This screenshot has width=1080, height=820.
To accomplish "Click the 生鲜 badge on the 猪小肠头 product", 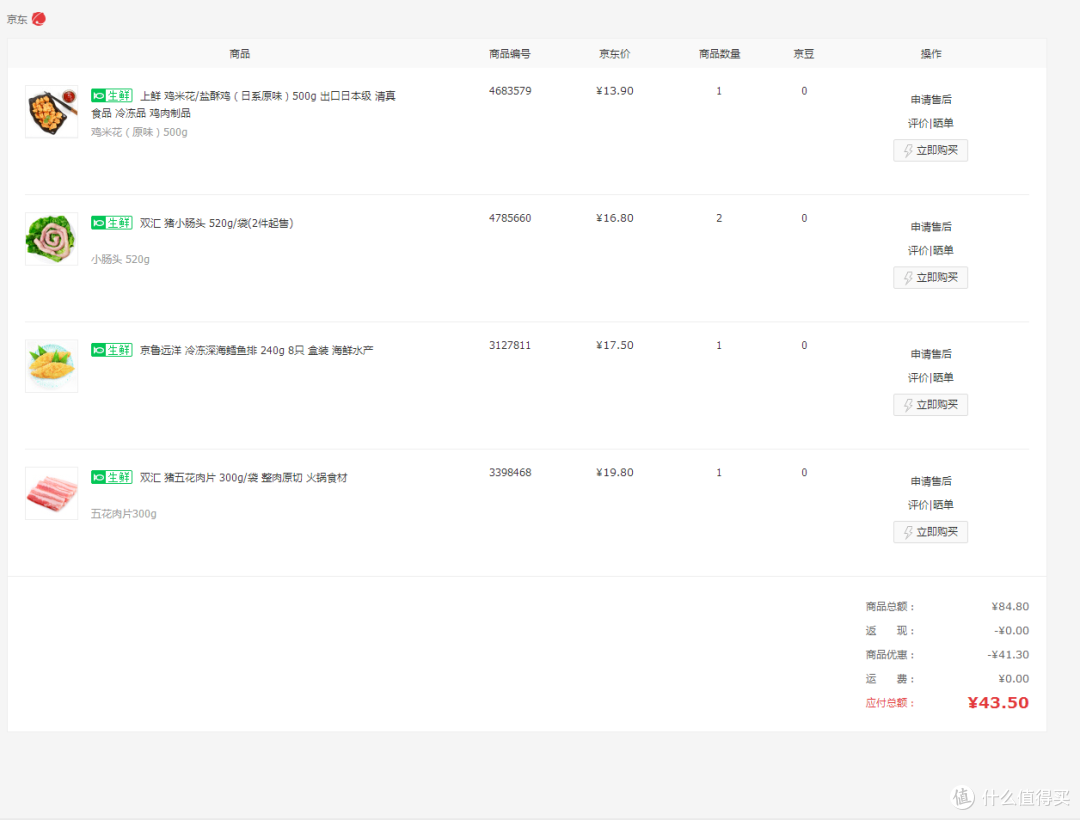I will (x=112, y=223).
